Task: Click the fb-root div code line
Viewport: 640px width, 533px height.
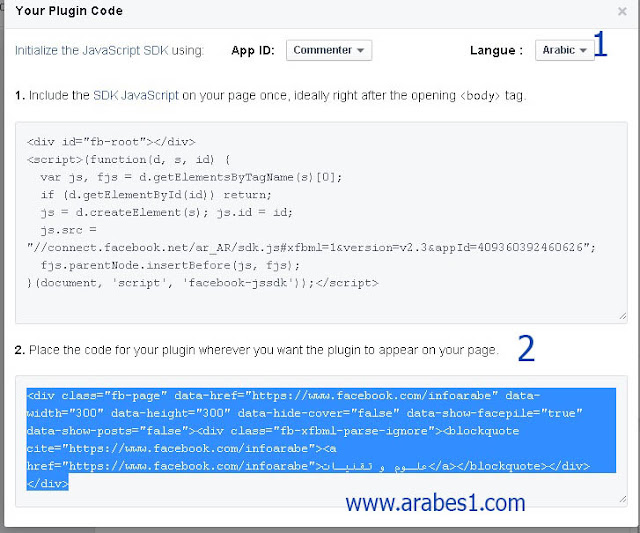Action: pyautogui.click(x=111, y=142)
